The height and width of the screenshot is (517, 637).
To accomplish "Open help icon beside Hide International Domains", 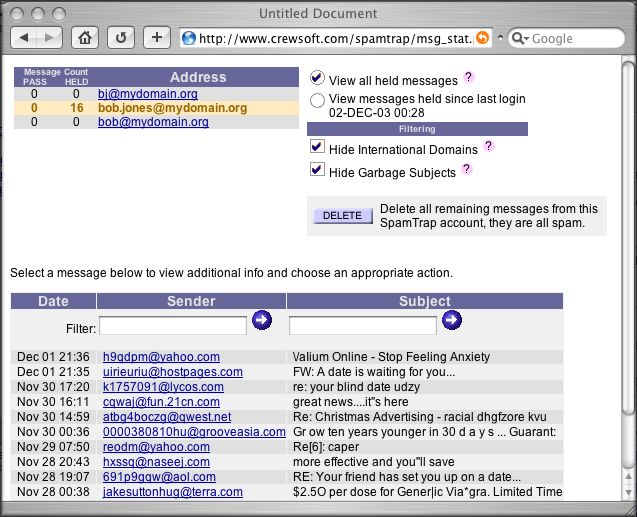I will coord(488,146).
